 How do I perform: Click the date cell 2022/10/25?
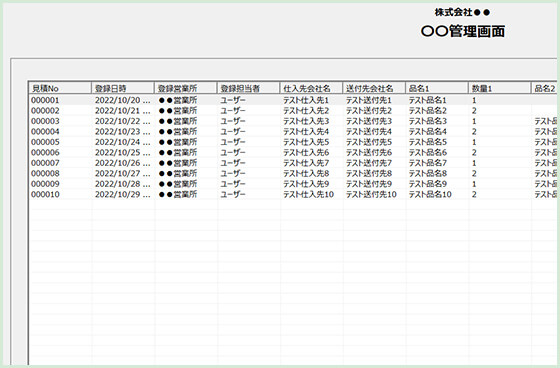(x=122, y=153)
